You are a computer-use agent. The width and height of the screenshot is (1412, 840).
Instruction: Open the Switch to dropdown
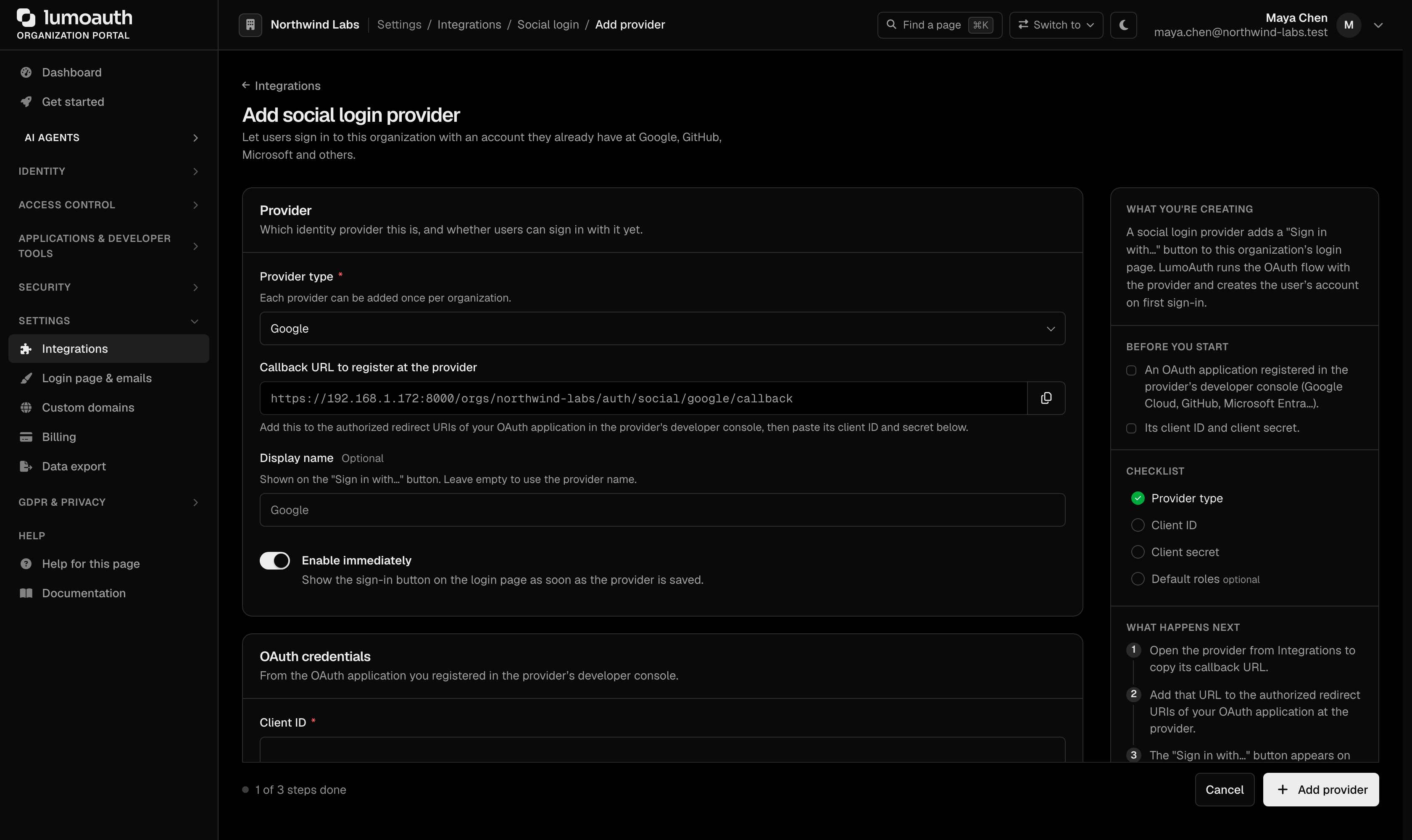(1056, 25)
